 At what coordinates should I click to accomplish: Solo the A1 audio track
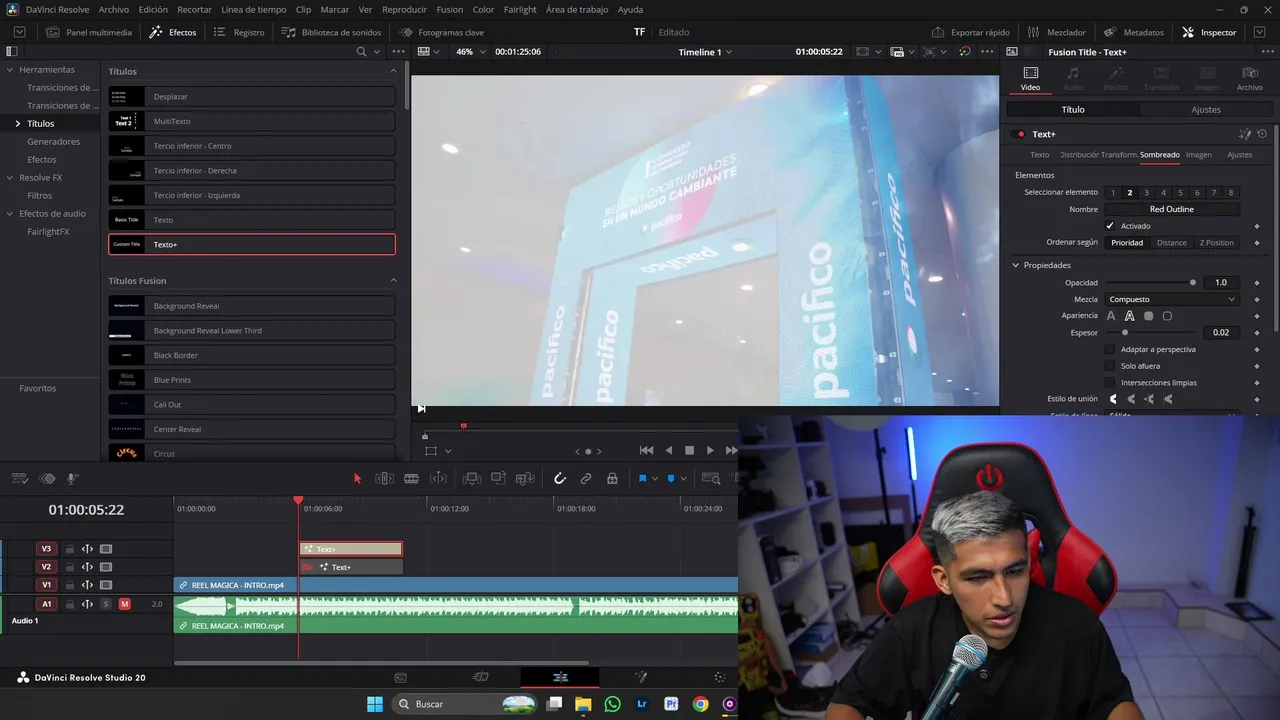coord(106,604)
